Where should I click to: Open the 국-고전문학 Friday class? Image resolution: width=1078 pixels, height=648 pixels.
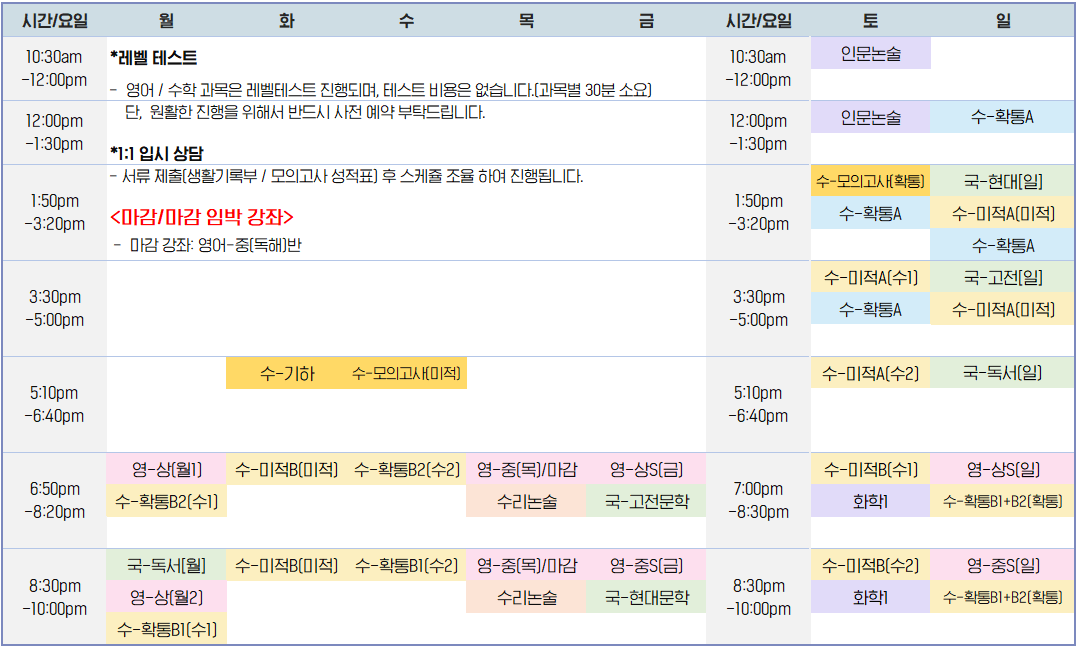point(646,501)
